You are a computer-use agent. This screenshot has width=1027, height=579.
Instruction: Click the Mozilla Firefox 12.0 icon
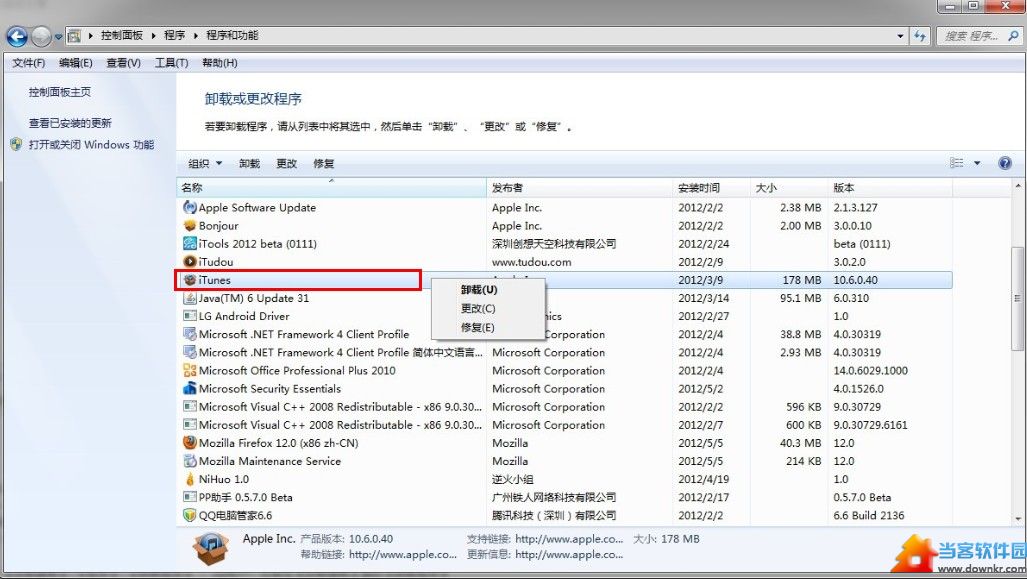click(189, 443)
